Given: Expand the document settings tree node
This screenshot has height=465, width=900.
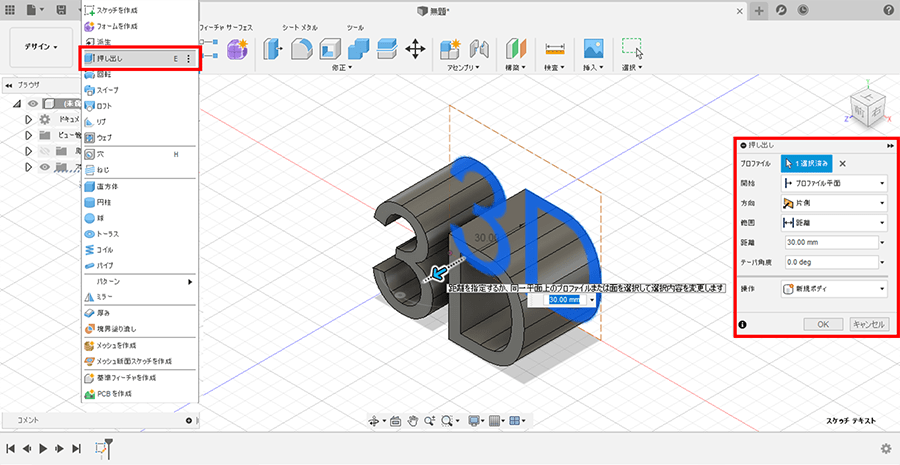Looking at the screenshot, I should click(x=29, y=119).
